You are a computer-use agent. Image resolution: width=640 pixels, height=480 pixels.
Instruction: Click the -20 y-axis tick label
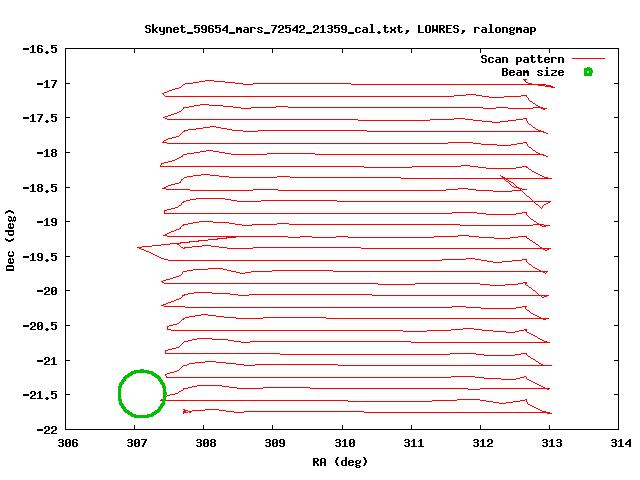coord(47,291)
